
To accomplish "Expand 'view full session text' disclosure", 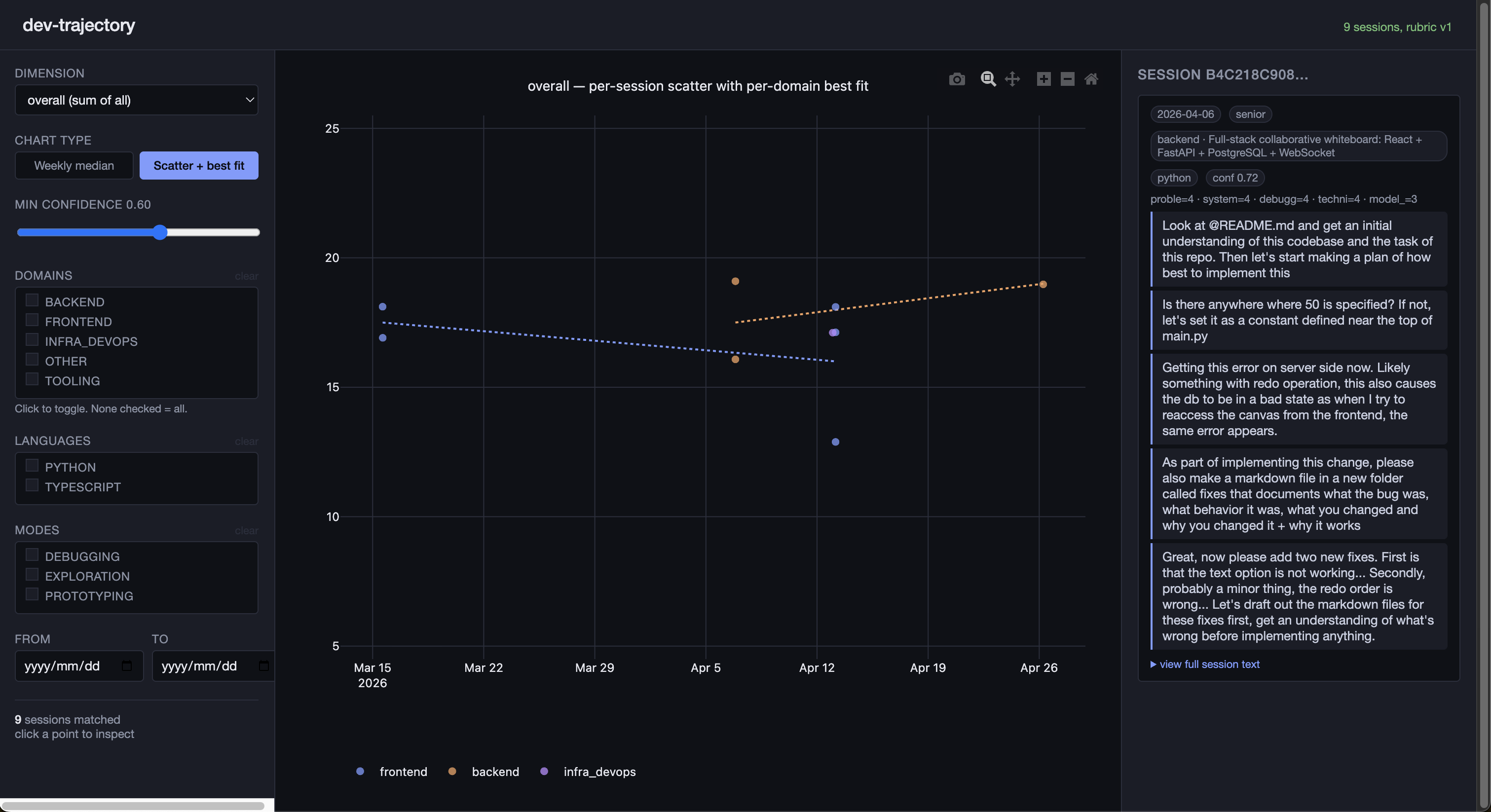I will click(1204, 664).
